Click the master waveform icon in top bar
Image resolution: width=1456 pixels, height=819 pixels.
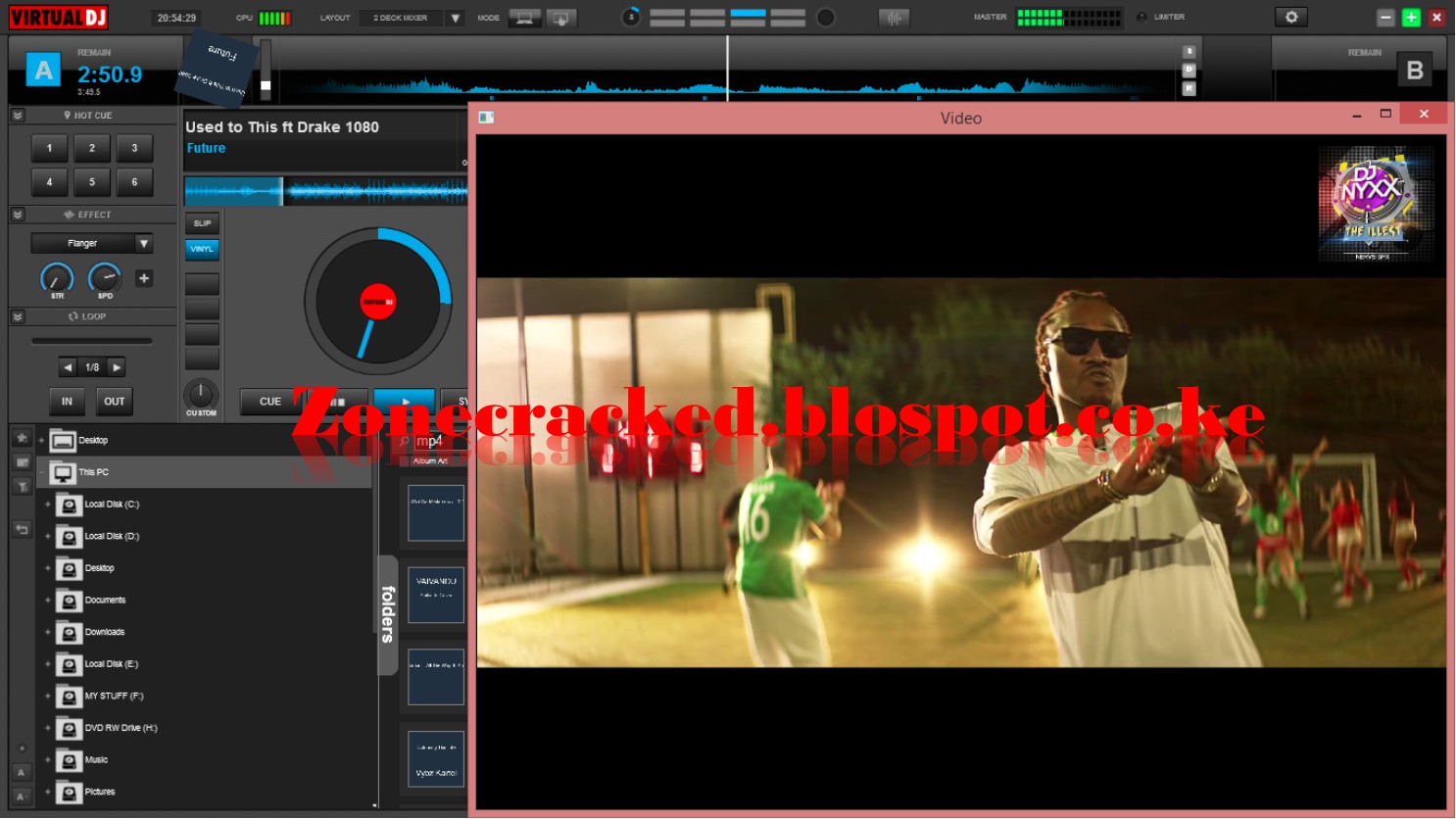coord(894,18)
